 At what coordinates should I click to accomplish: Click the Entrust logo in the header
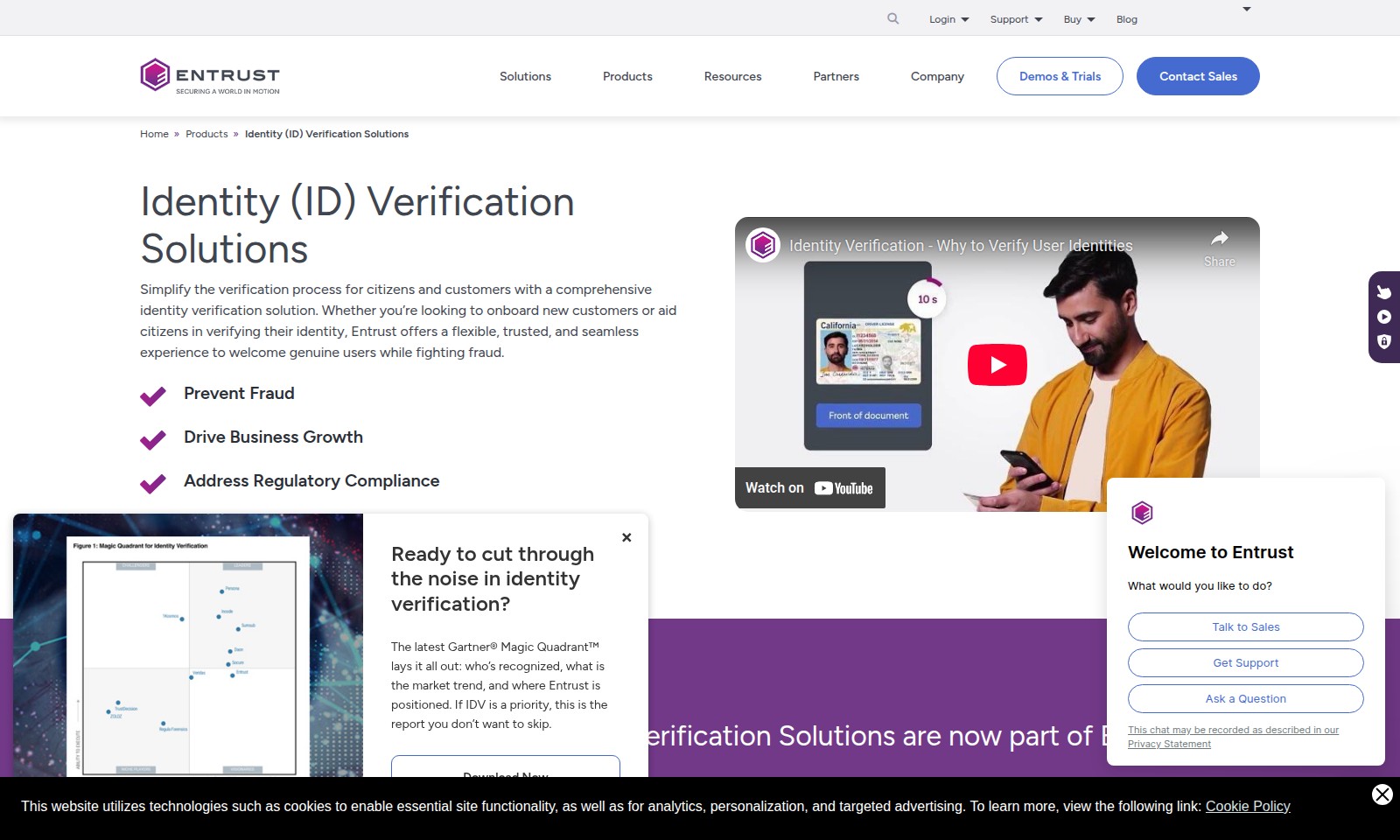(x=210, y=76)
